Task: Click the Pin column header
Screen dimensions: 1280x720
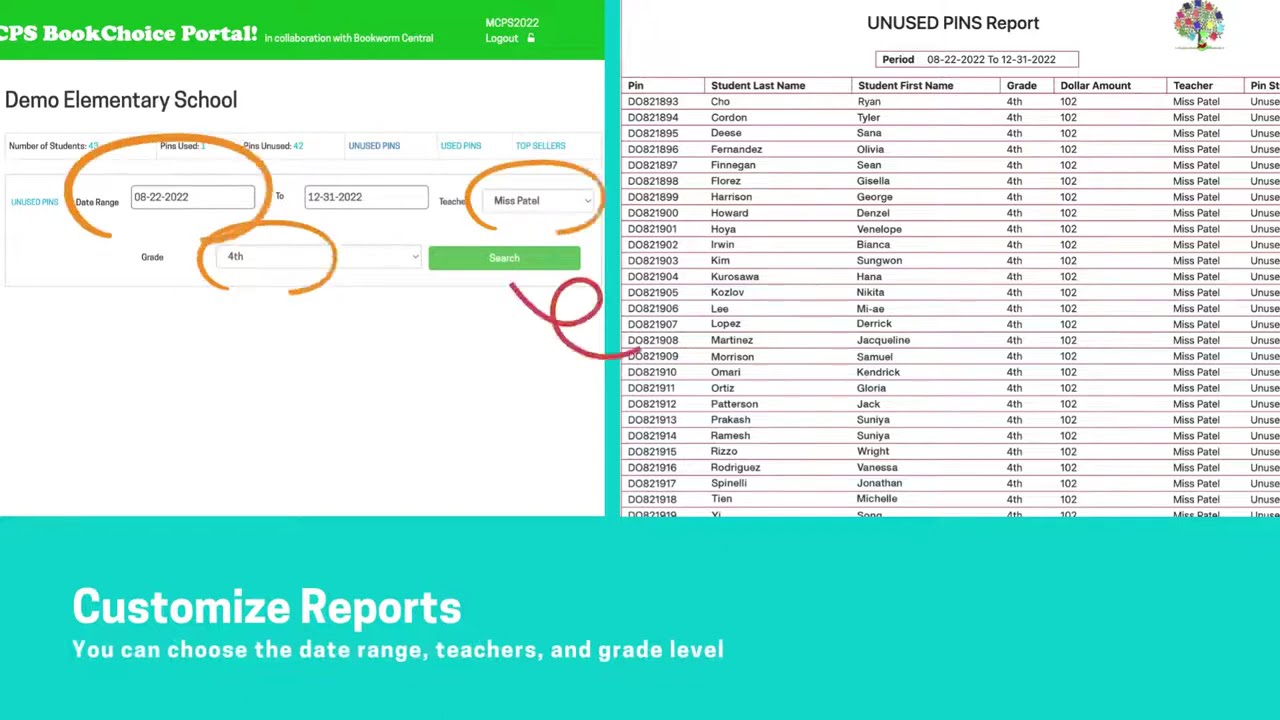Action: pos(636,86)
